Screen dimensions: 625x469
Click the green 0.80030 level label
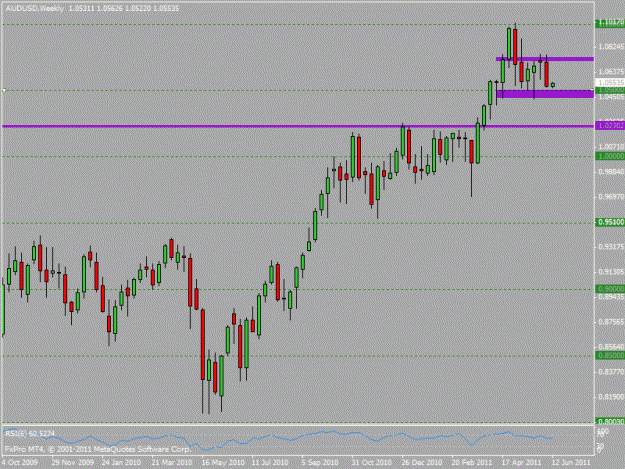click(610, 421)
